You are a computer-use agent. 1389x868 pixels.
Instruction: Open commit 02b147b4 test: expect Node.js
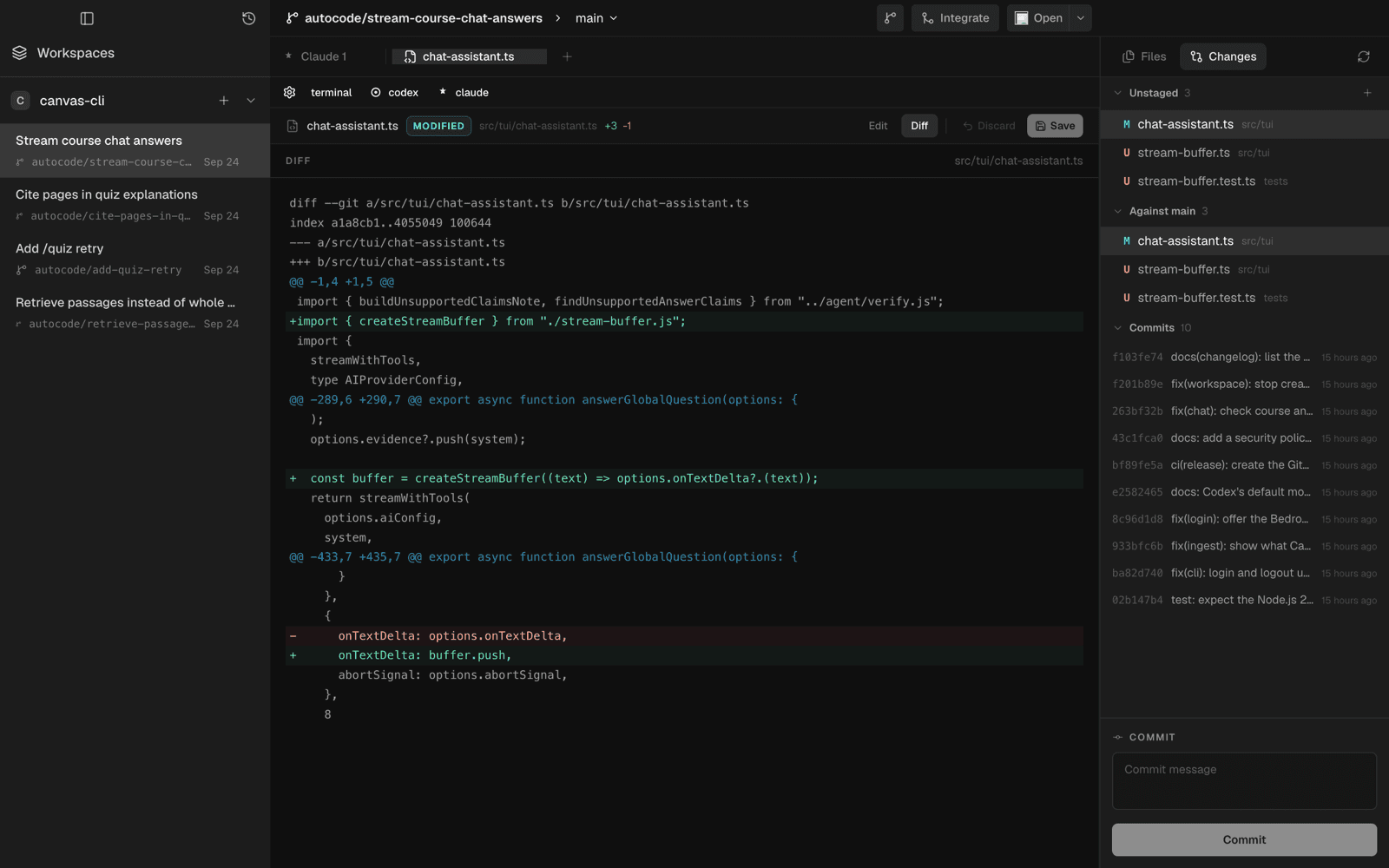pos(1244,600)
